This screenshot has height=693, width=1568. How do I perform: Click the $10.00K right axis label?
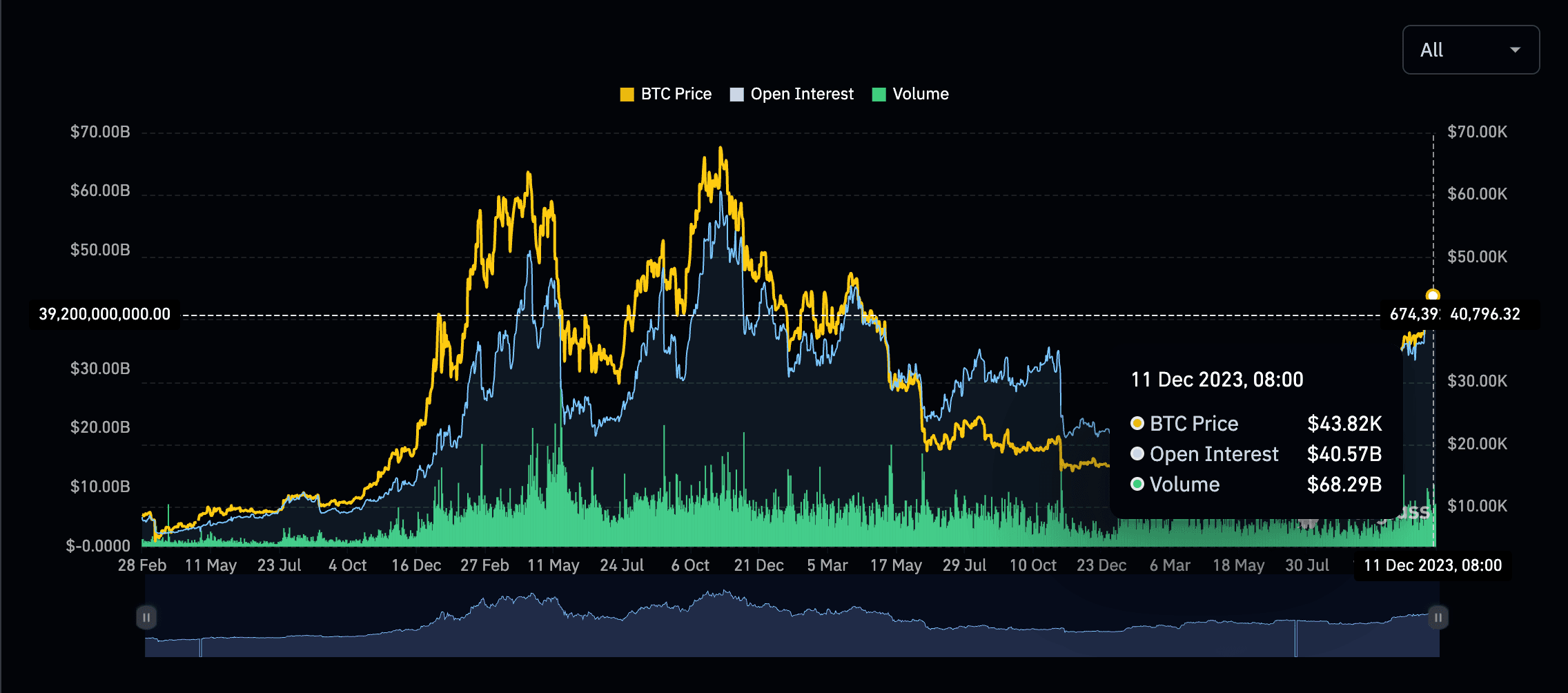point(1478,506)
